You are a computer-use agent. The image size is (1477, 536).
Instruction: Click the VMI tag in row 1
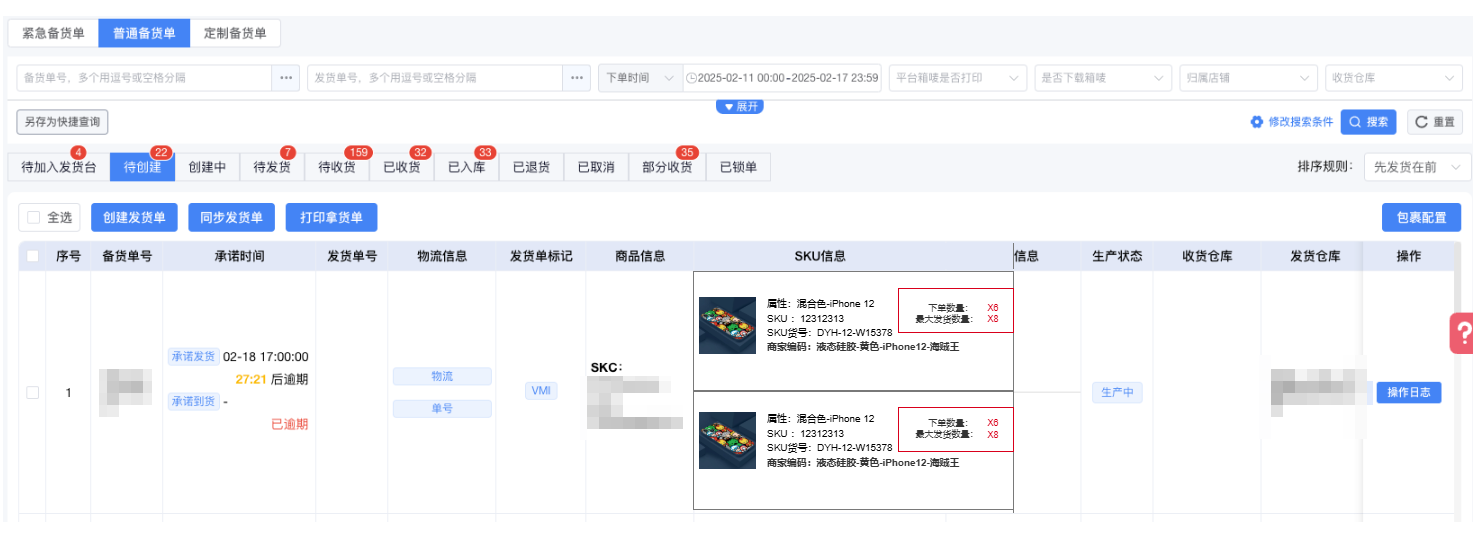(x=541, y=391)
